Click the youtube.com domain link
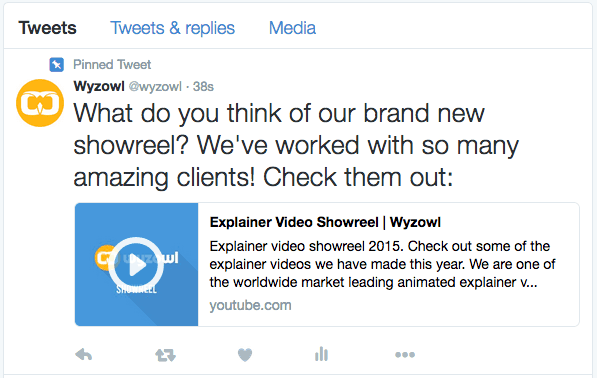This screenshot has height=378, width=597. [x=251, y=305]
